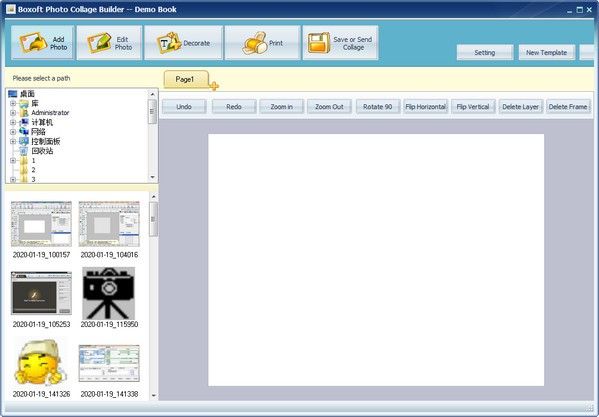This screenshot has height=417, width=599.
Task: Select the 控制面板 control panel node
Action: click(46, 141)
